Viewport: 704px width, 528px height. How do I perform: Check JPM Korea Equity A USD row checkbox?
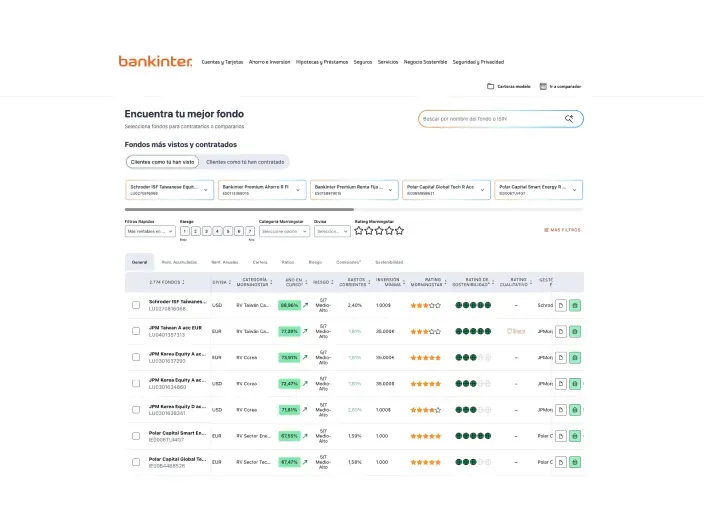click(x=136, y=383)
